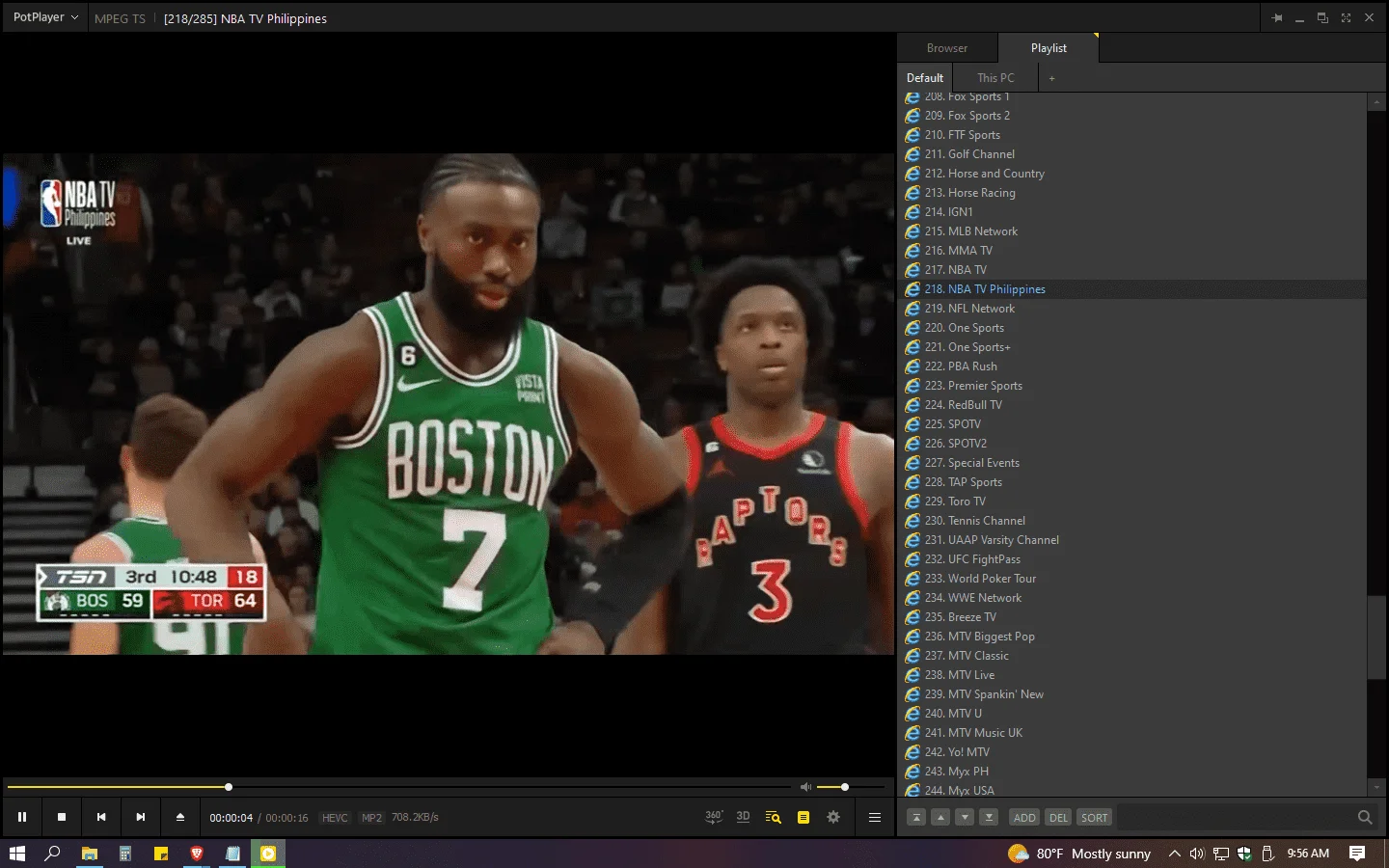The height and width of the screenshot is (868, 1389).
Task: Adjust the volume slider
Action: [x=851, y=787]
